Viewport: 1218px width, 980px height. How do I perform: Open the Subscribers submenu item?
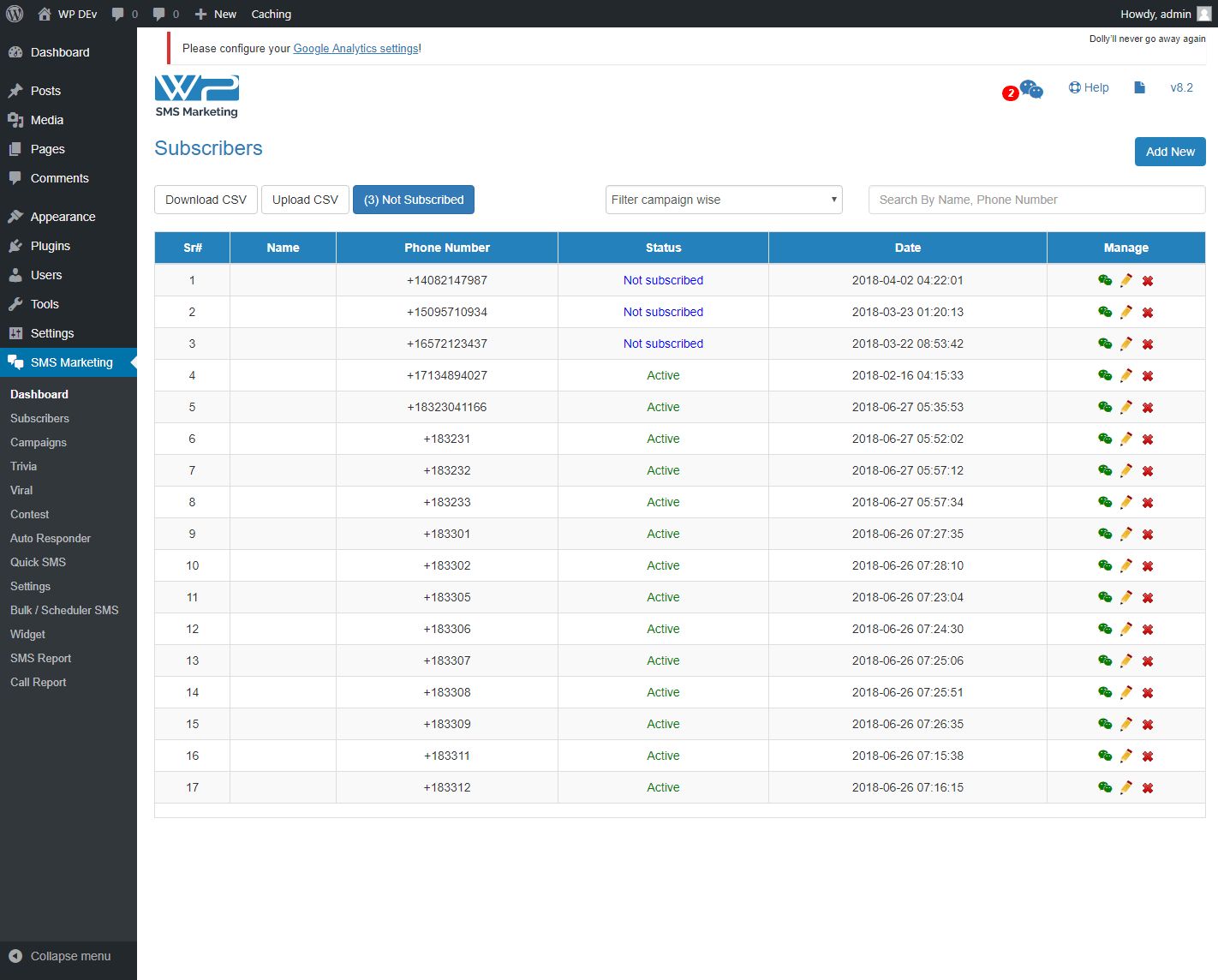coord(39,418)
